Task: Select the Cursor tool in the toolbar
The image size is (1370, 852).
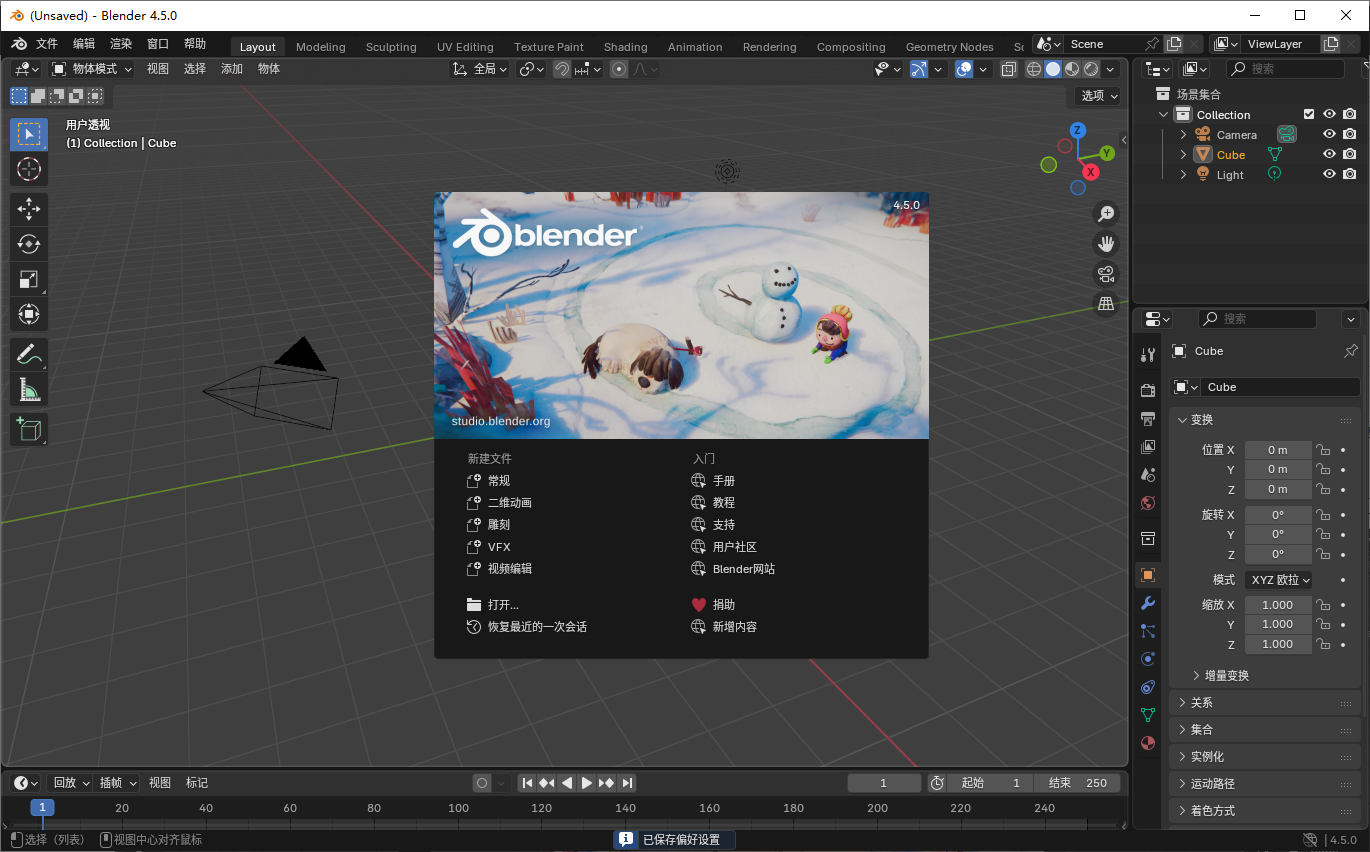Action: click(29, 169)
